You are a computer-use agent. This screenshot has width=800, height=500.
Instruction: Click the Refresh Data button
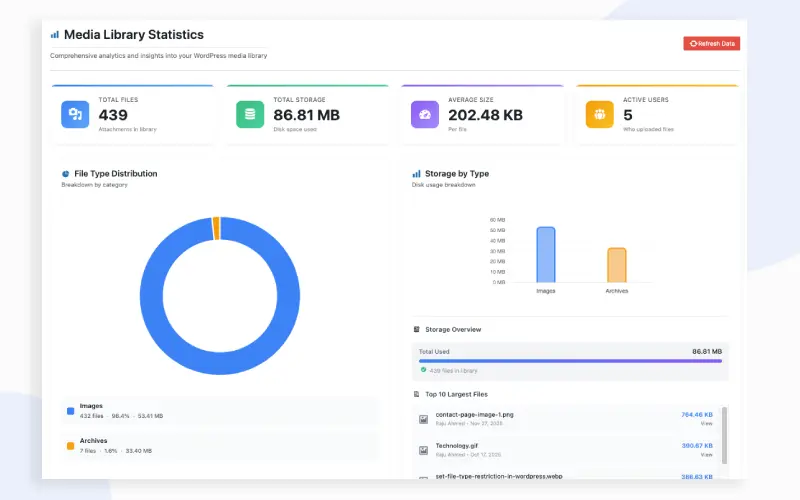[711, 44]
